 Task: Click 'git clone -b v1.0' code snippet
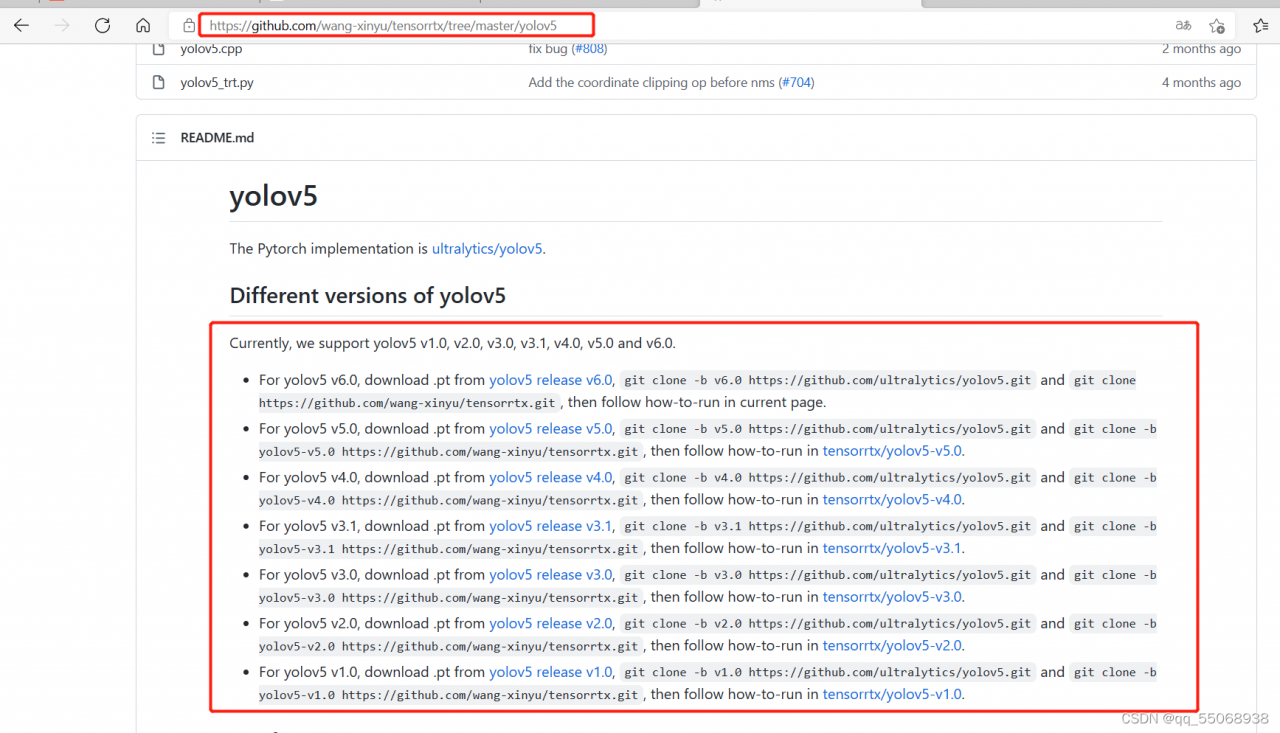828,672
